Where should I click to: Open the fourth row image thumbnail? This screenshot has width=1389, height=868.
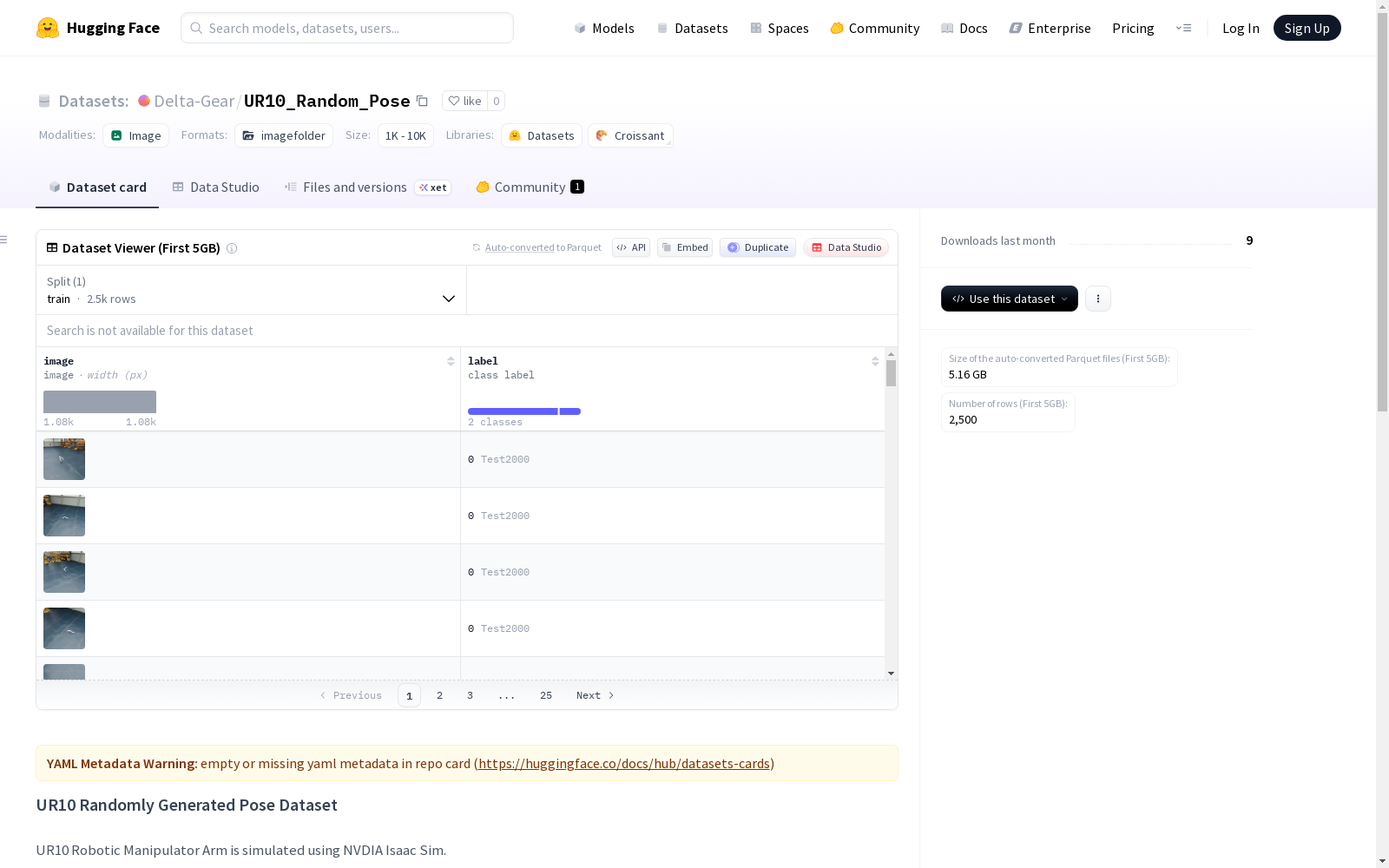[64, 628]
